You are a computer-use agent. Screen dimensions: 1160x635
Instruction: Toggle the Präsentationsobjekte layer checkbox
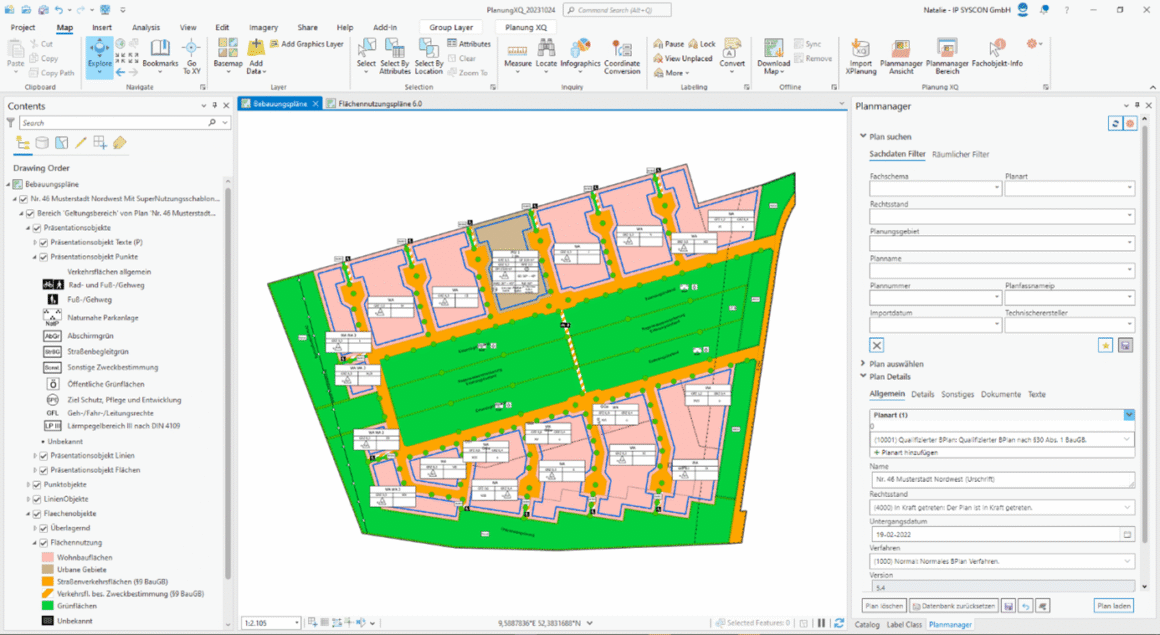point(37,228)
